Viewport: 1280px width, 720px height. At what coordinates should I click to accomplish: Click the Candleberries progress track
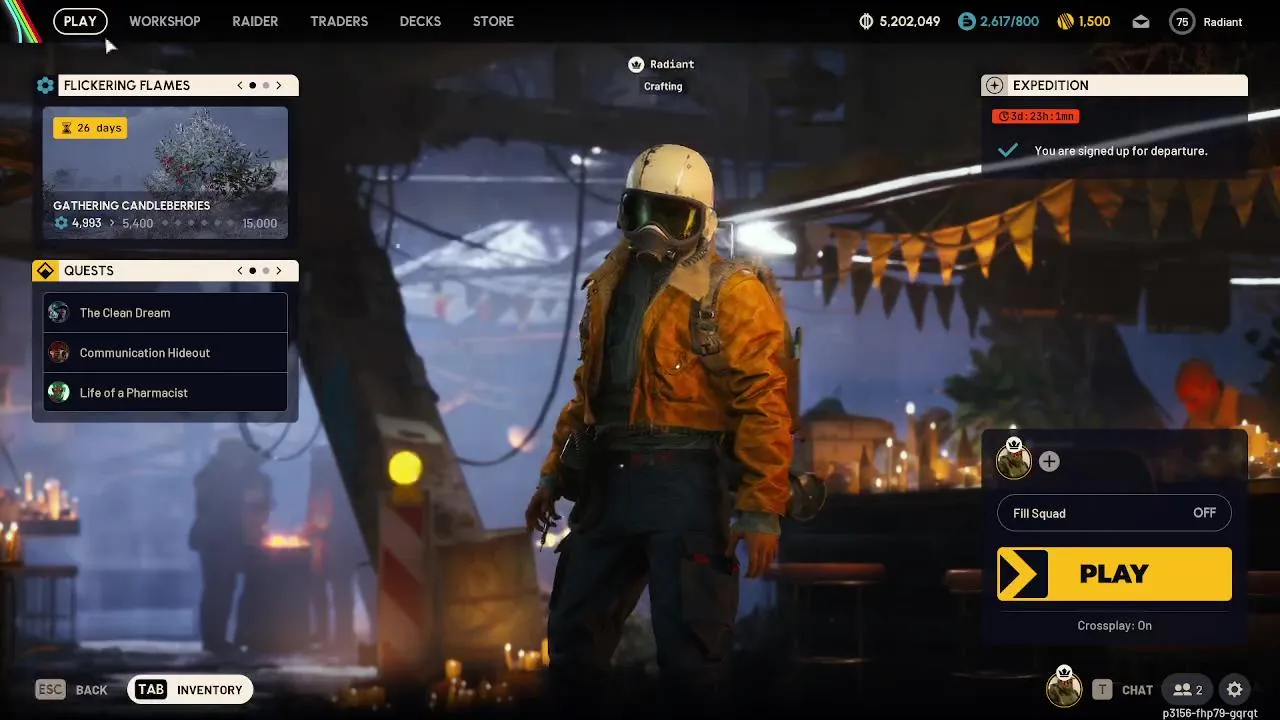(x=198, y=223)
